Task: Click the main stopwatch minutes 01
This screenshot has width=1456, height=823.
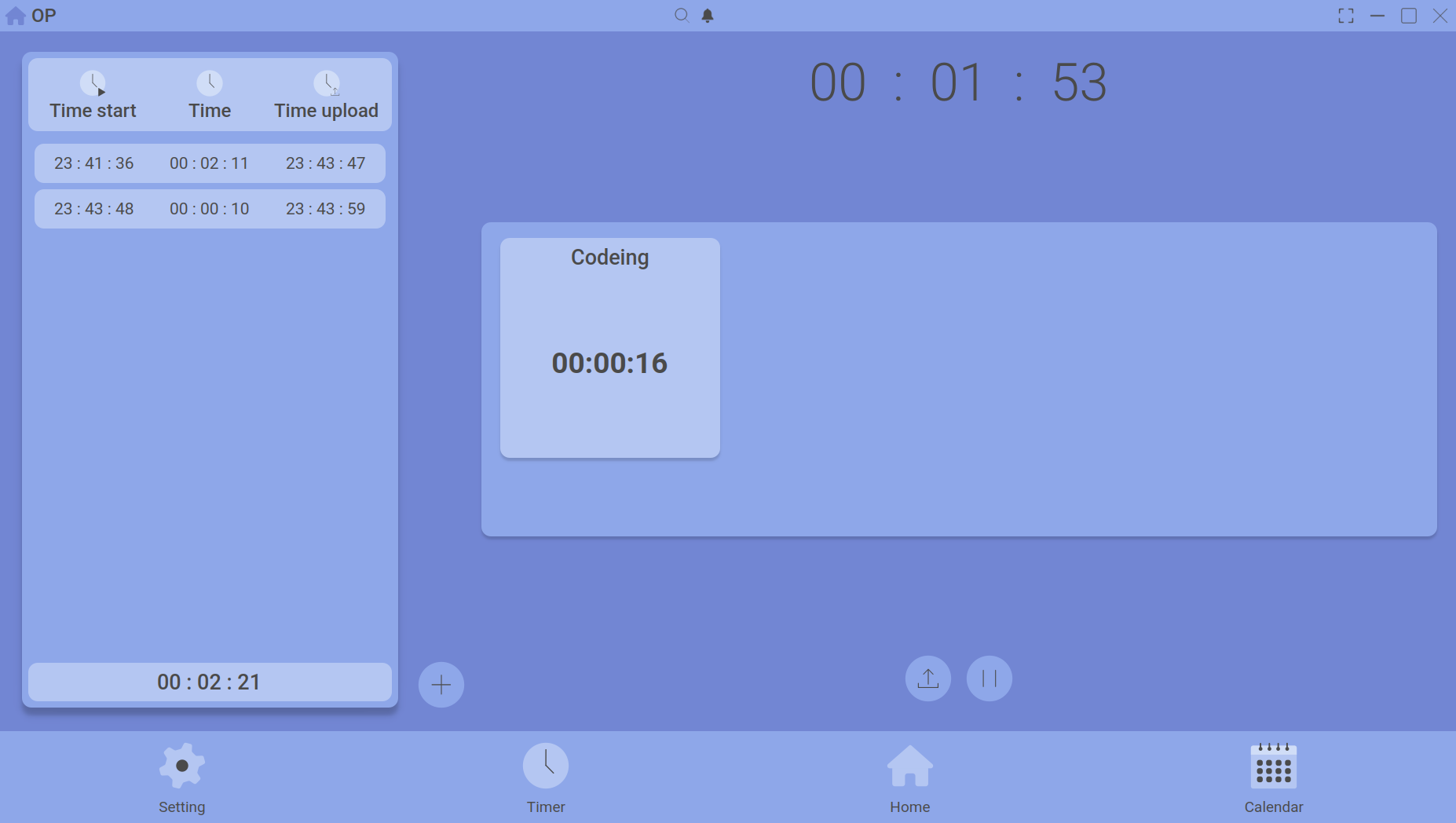Action: point(957,82)
